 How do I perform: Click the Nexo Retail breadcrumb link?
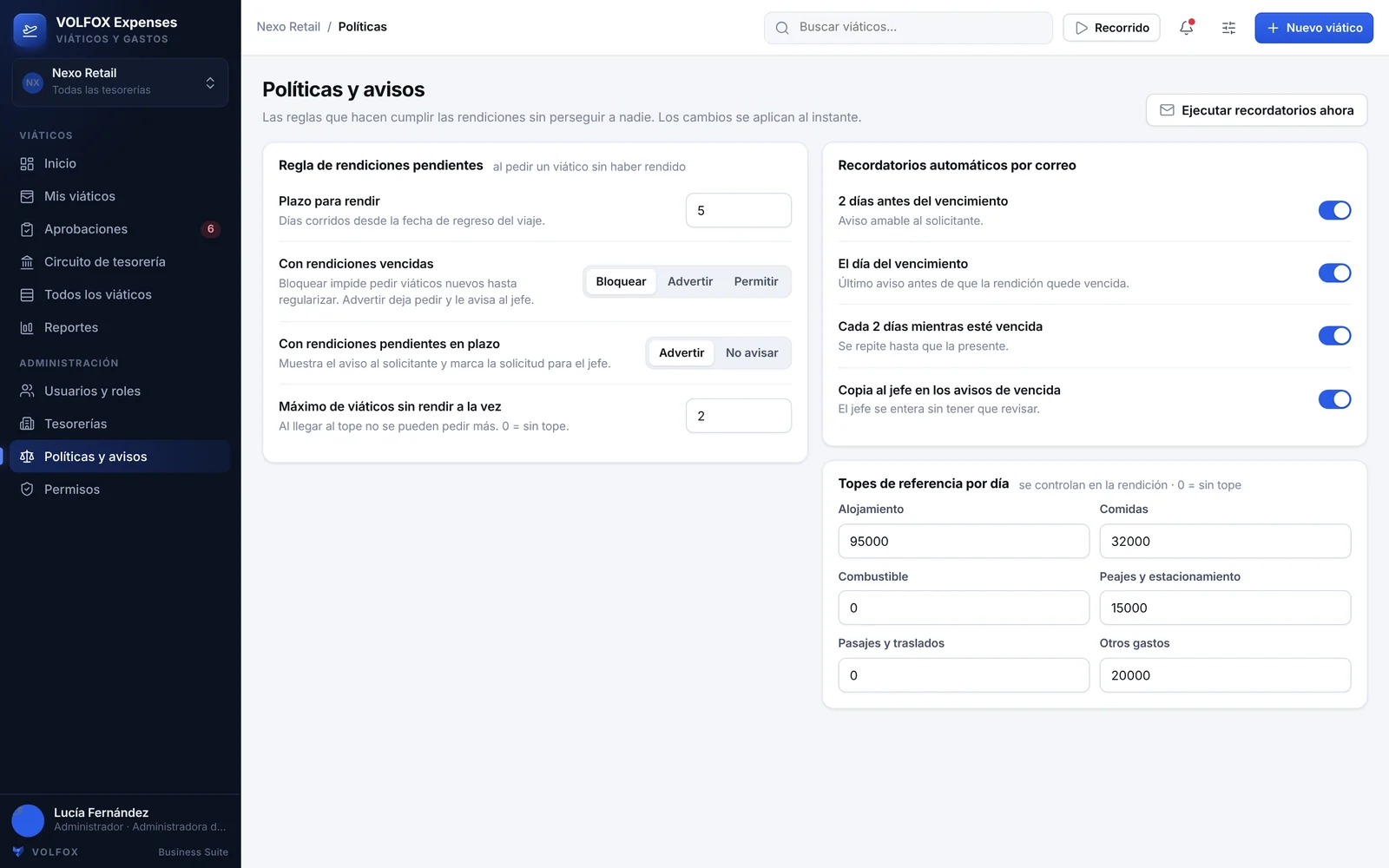pos(288,27)
